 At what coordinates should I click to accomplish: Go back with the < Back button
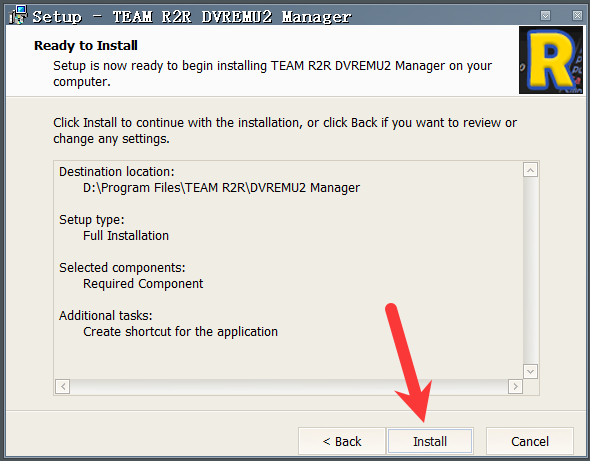pyautogui.click(x=342, y=441)
